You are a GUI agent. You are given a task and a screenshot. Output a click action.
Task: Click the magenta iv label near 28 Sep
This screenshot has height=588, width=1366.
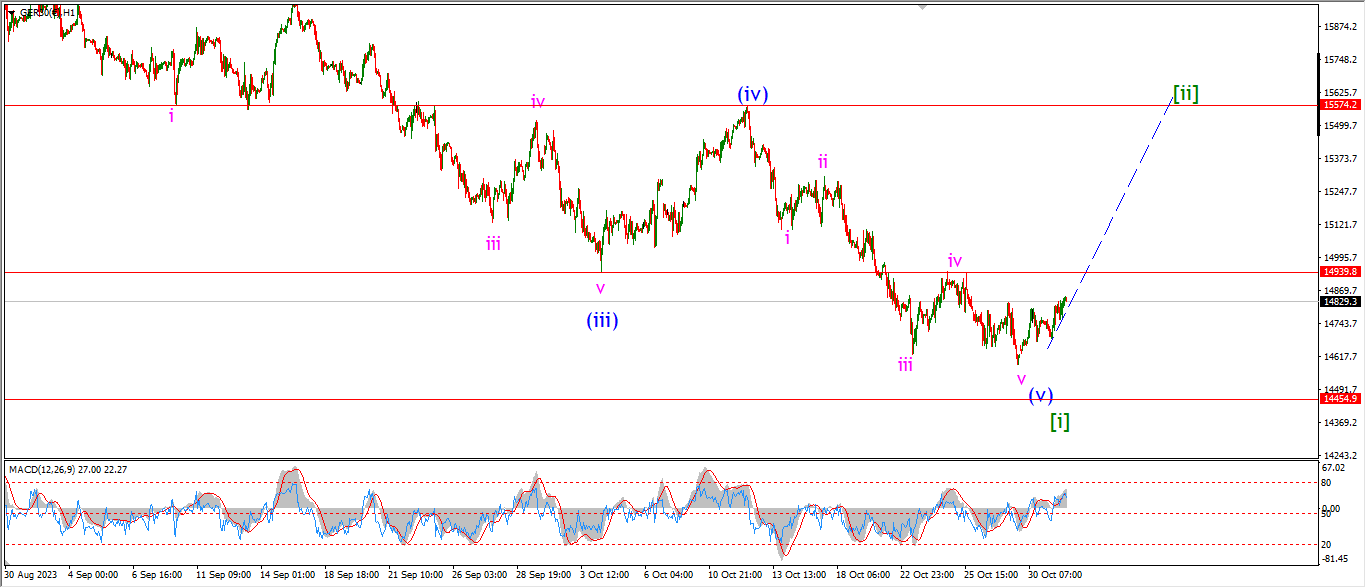(x=538, y=101)
